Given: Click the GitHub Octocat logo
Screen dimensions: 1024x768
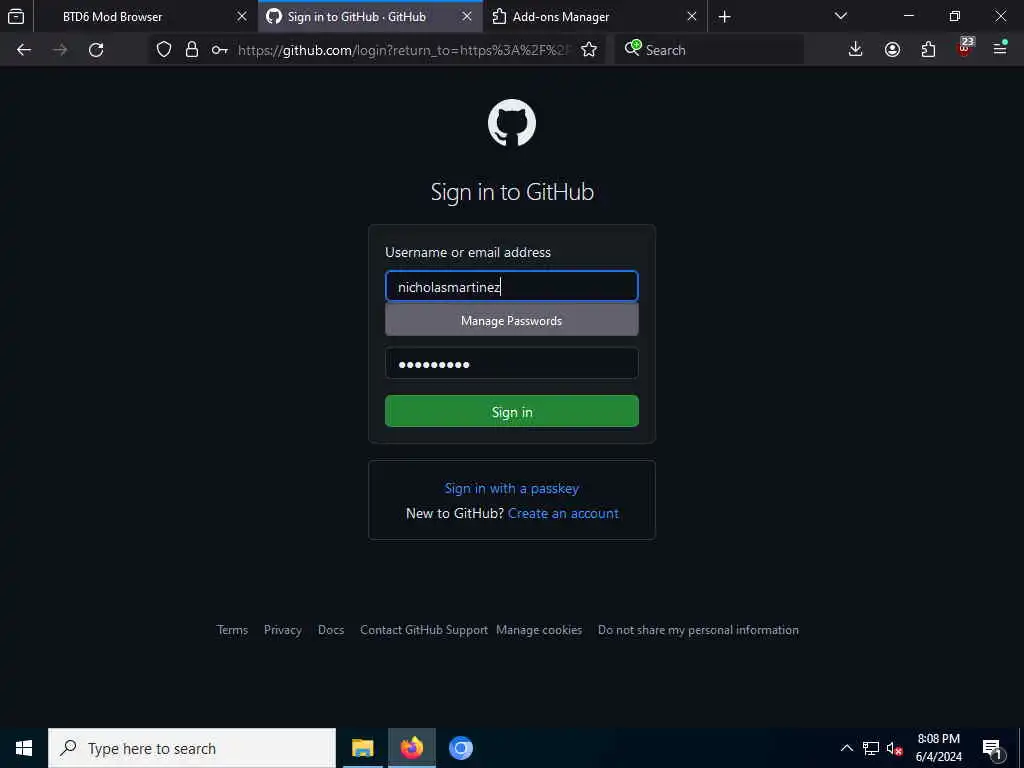Looking at the screenshot, I should (512, 123).
